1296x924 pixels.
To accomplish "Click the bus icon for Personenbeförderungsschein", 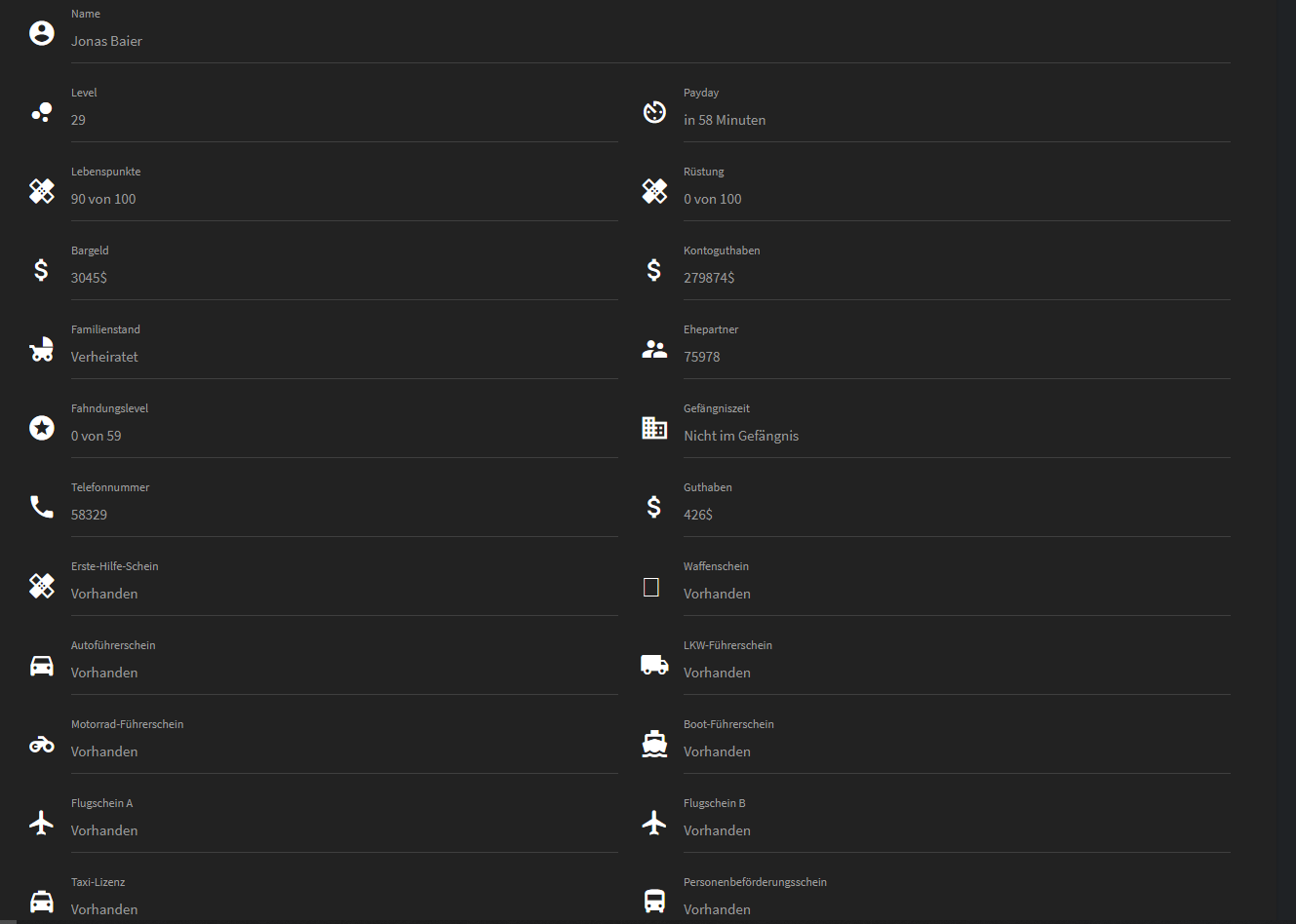I will (x=654, y=901).
